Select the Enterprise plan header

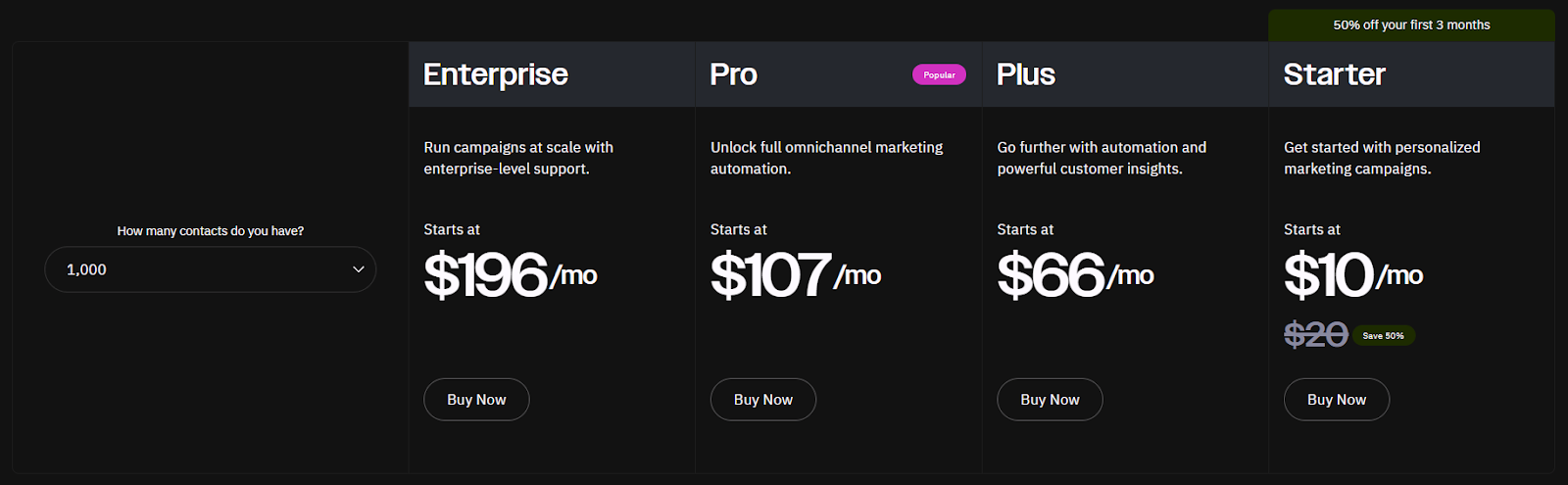[496, 74]
